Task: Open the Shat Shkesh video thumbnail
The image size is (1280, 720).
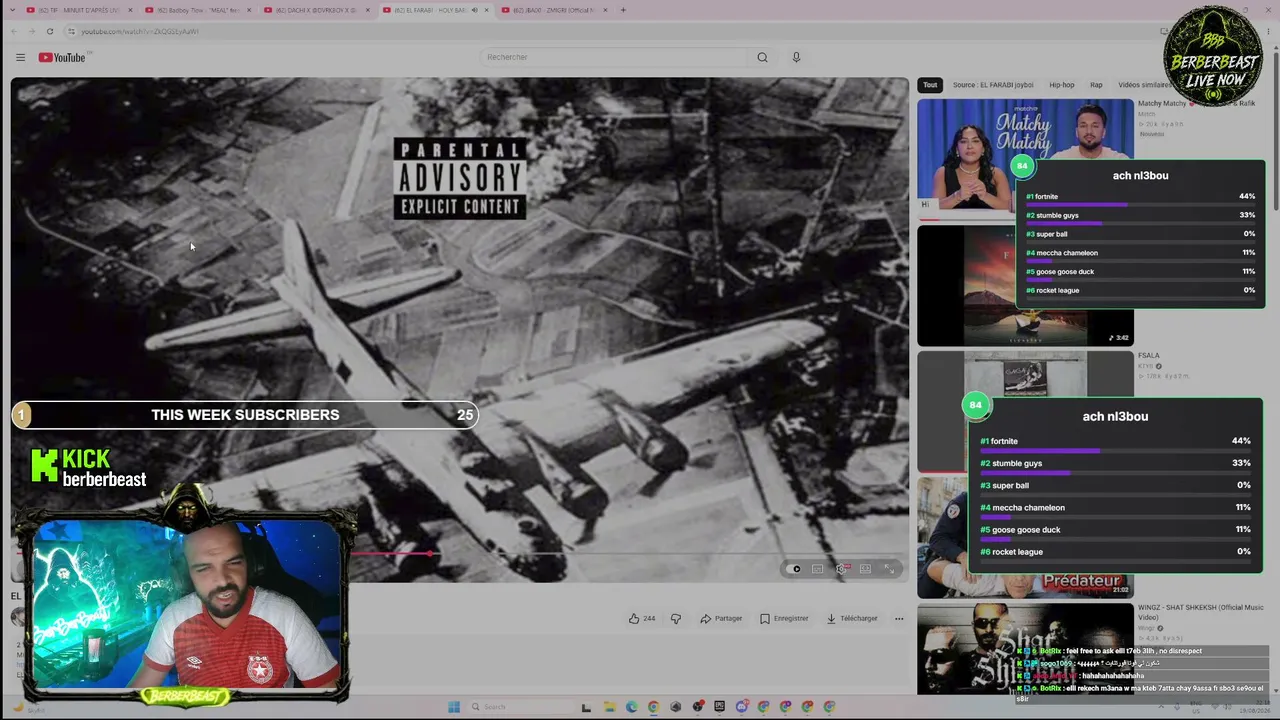Action: click(x=1025, y=650)
